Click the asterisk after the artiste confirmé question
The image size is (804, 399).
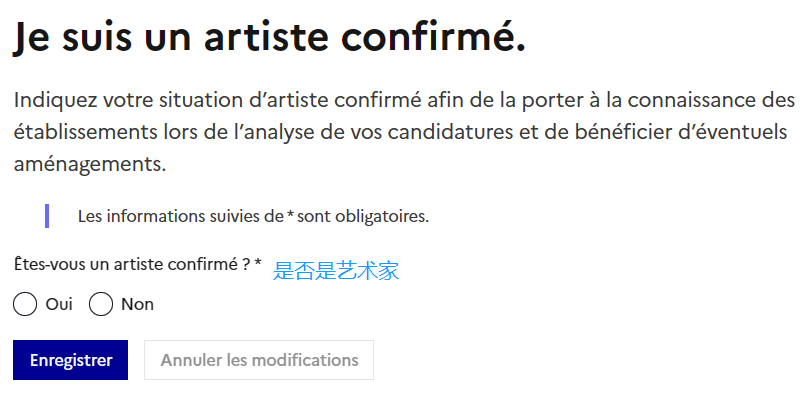point(258,263)
